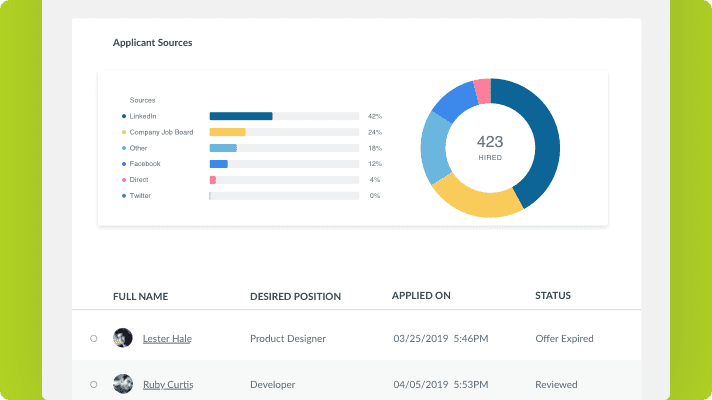Open Ruby Curtis's applicant profile link
Screen dimensions: 712x400
pyautogui.click(x=168, y=385)
